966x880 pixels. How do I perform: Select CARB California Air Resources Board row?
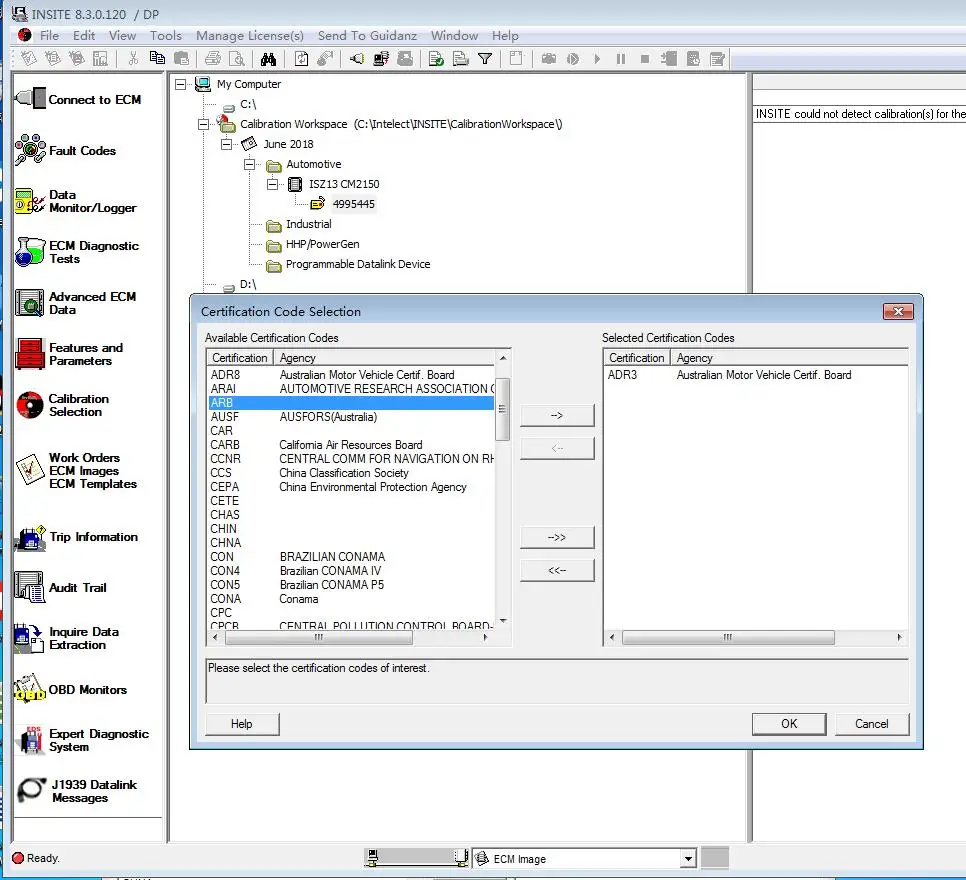click(351, 445)
